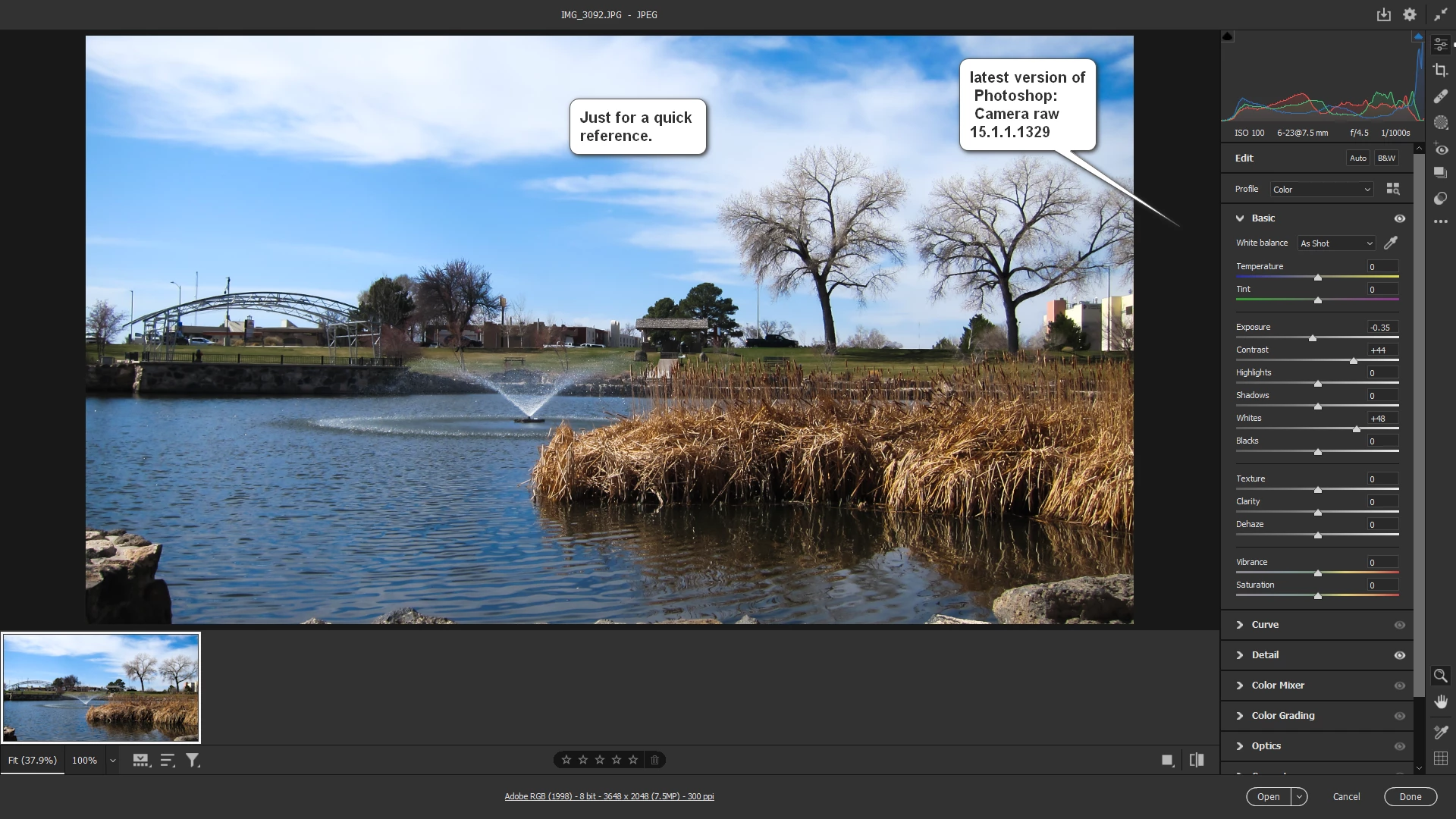1456x819 pixels.
Task: Select the Red Eye removal tool
Action: click(x=1440, y=149)
